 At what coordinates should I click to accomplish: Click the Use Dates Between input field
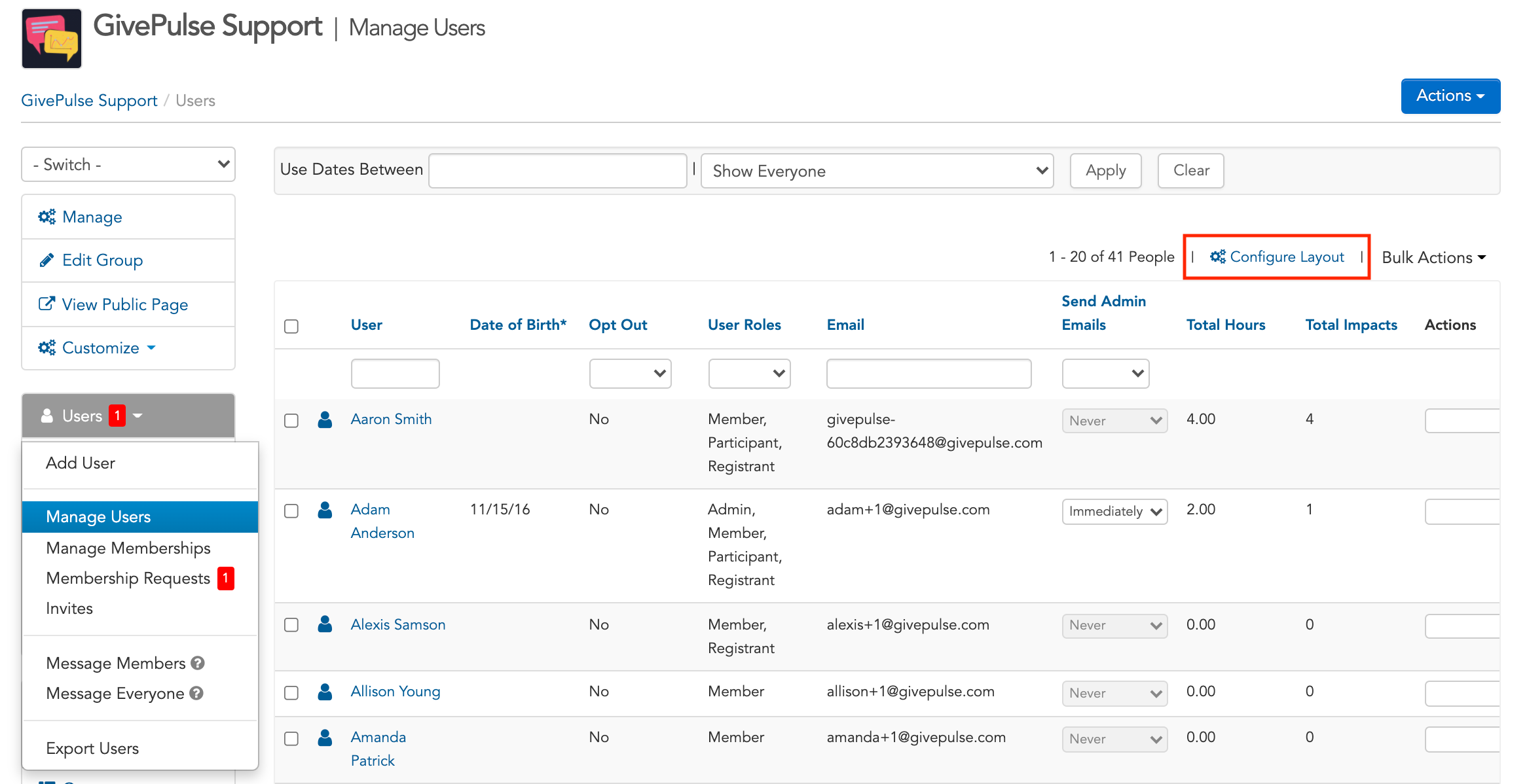click(557, 171)
